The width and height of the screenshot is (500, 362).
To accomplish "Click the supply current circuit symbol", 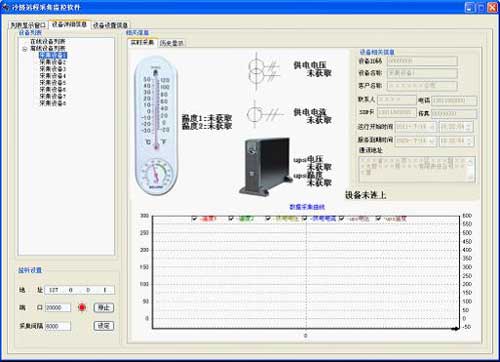I will point(263,114).
